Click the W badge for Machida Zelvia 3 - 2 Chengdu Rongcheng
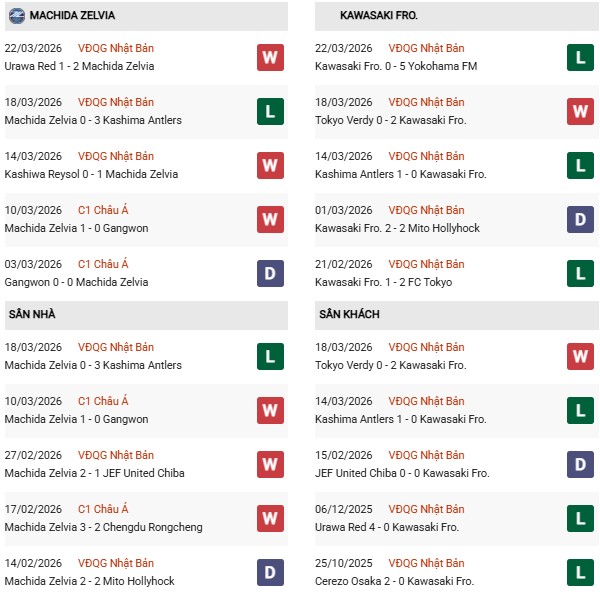This screenshot has width=600, height=595. (x=270, y=518)
